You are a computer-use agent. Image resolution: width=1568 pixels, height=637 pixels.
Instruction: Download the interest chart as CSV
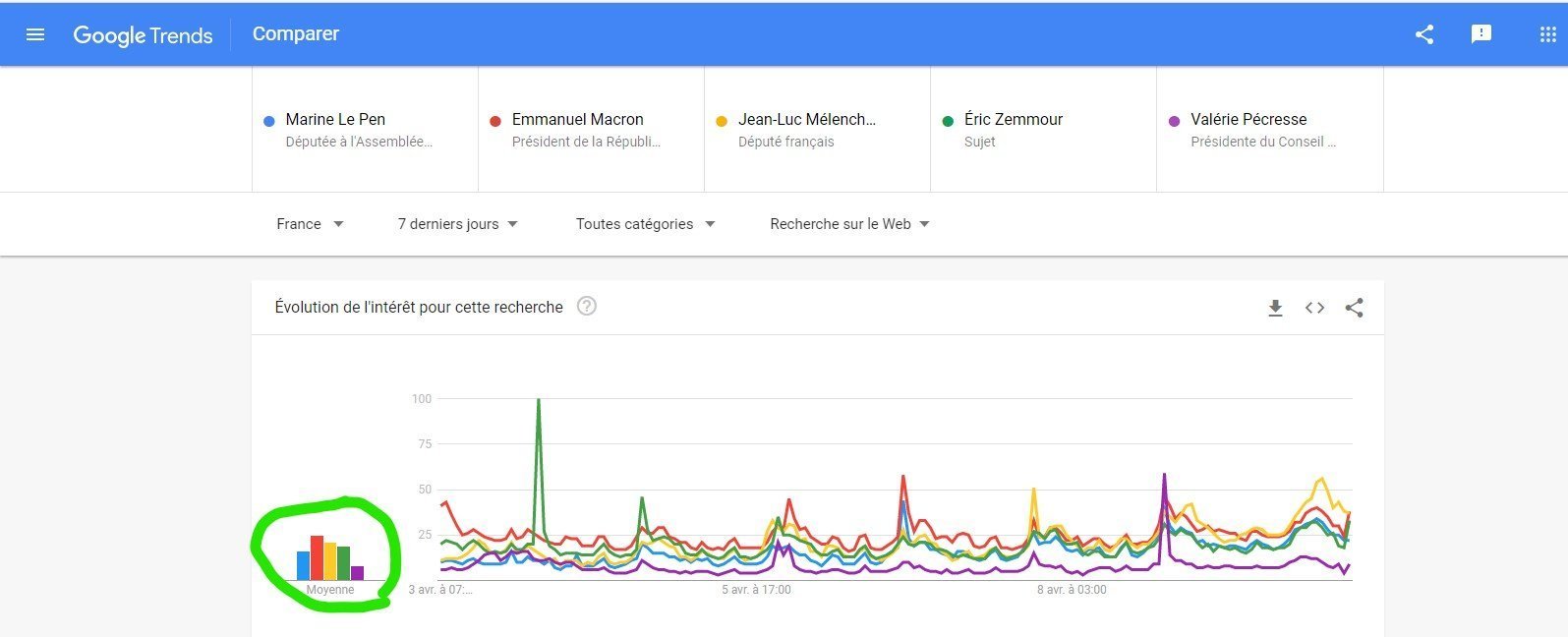(1275, 308)
